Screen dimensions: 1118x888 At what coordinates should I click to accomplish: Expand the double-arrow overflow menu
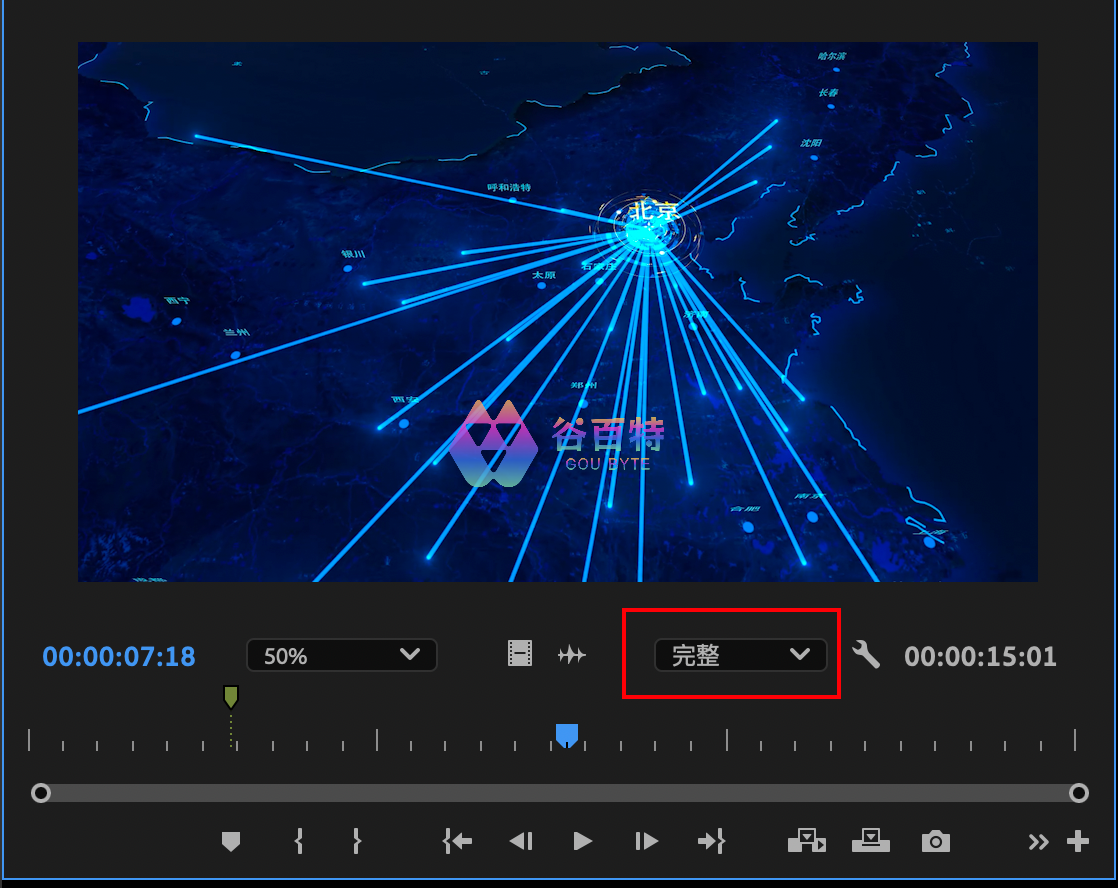pyautogui.click(x=1039, y=842)
